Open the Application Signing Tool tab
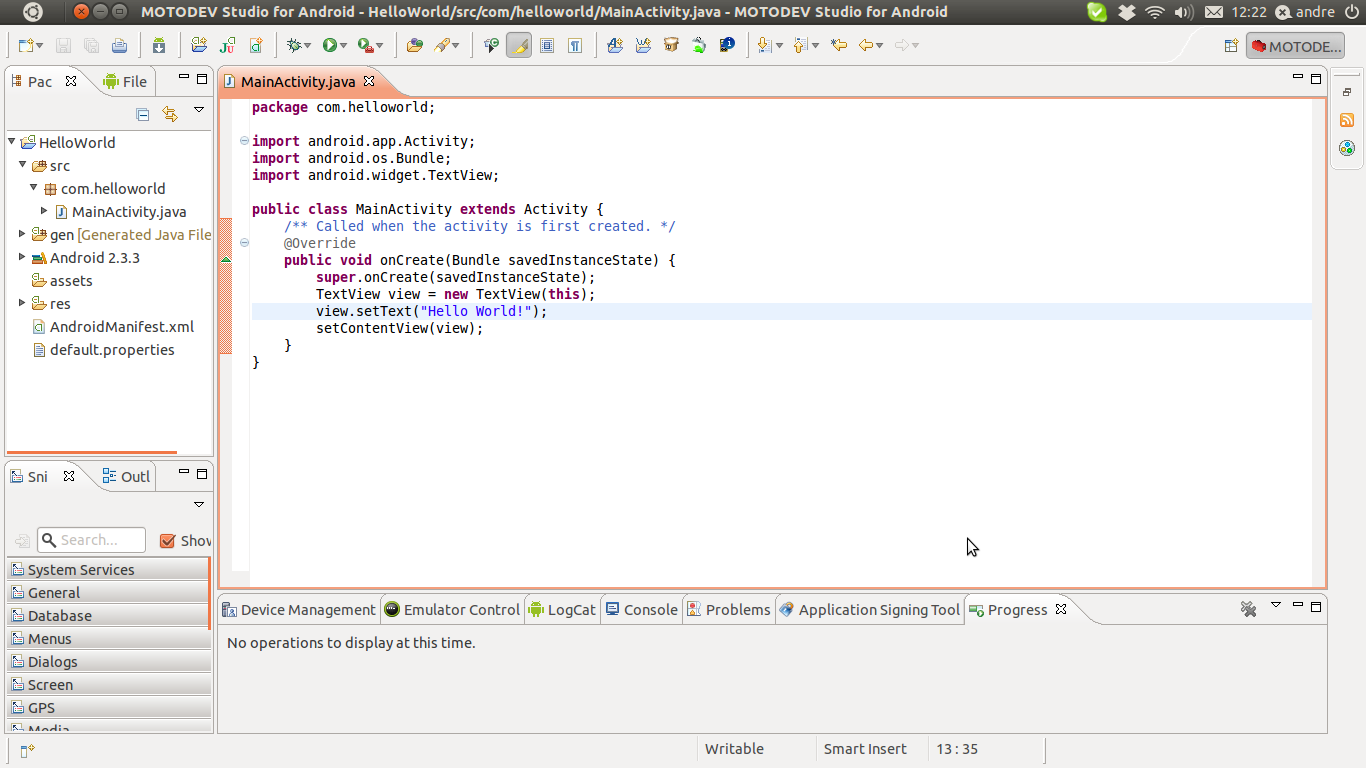The image size is (1366, 768). tap(870, 610)
